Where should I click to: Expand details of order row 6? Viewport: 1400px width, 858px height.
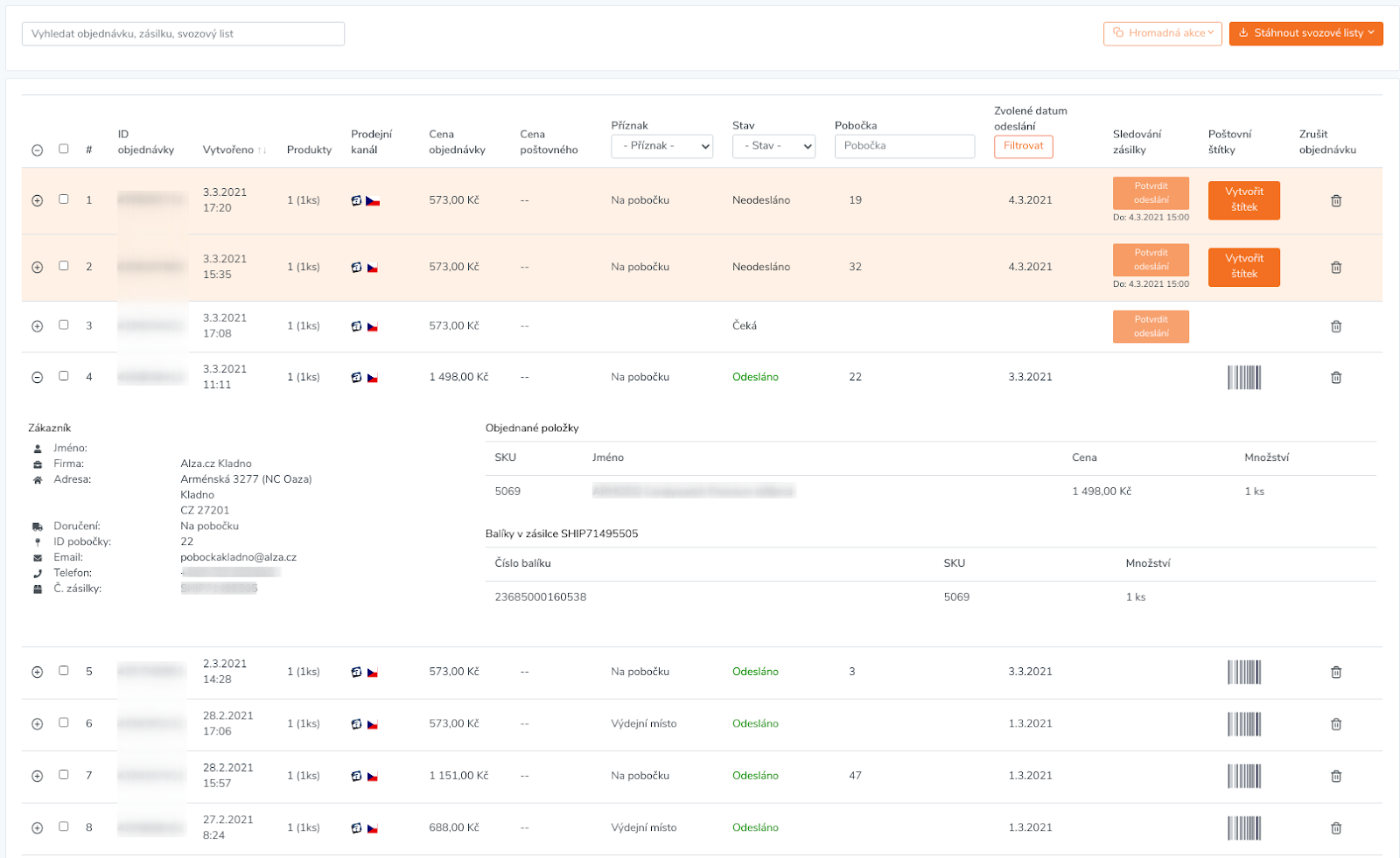point(37,724)
